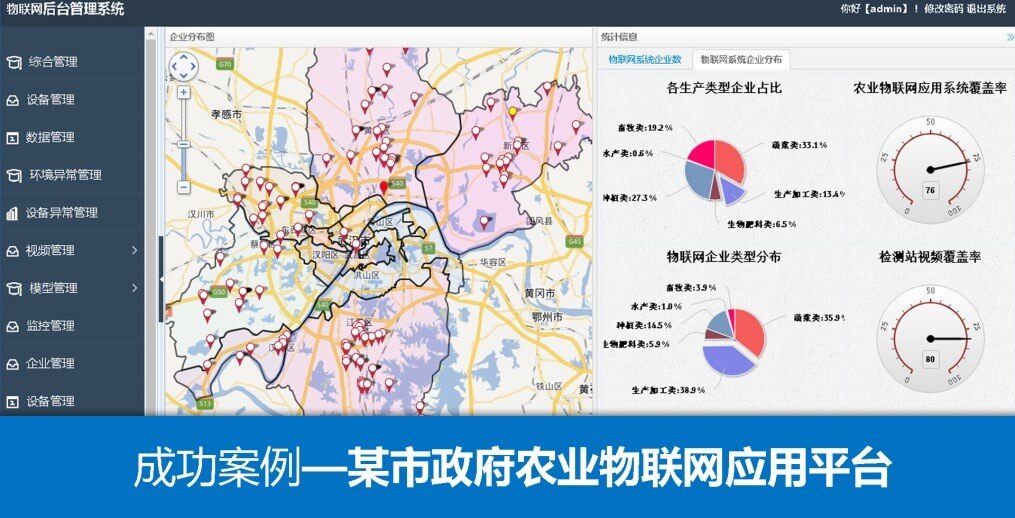
Task: Collapse the 统计信息 panel with double arrow
Action: click(x=1009, y=37)
